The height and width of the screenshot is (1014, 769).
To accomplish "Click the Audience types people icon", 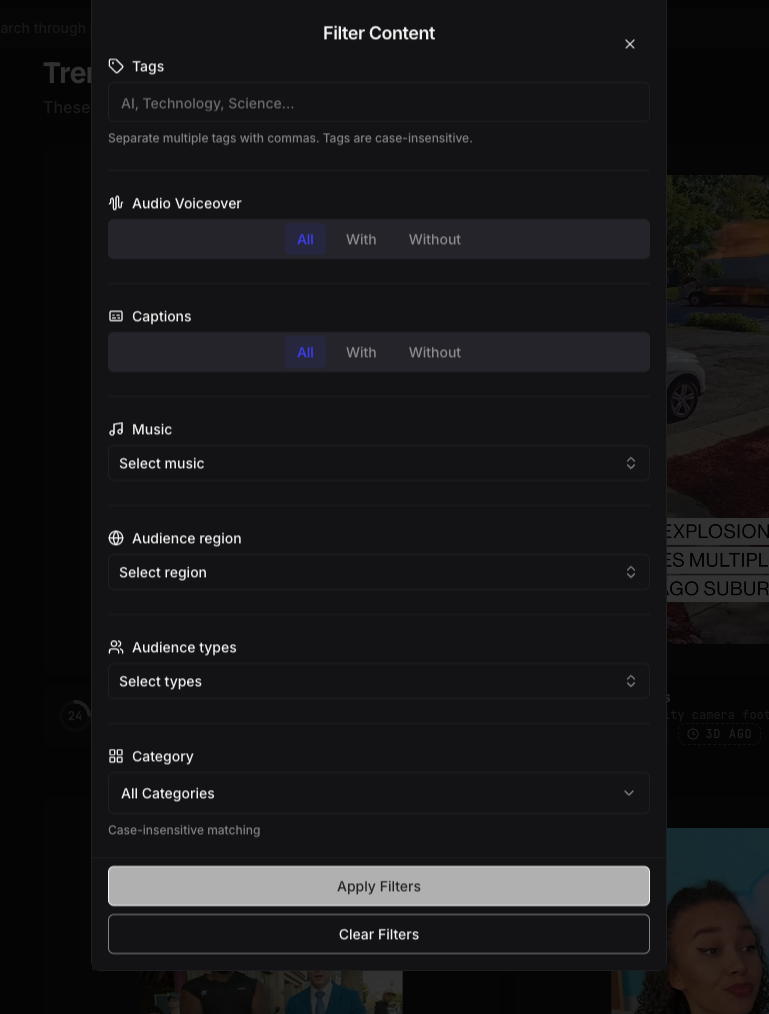I will [x=116, y=647].
